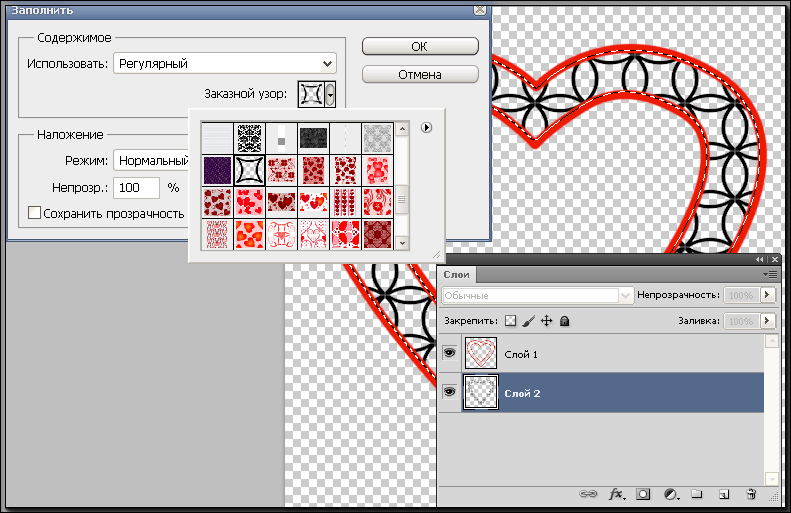This screenshot has width=791, height=513.
Task: Enable Сохранить прозрачность checkbox
Action: click(x=34, y=213)
